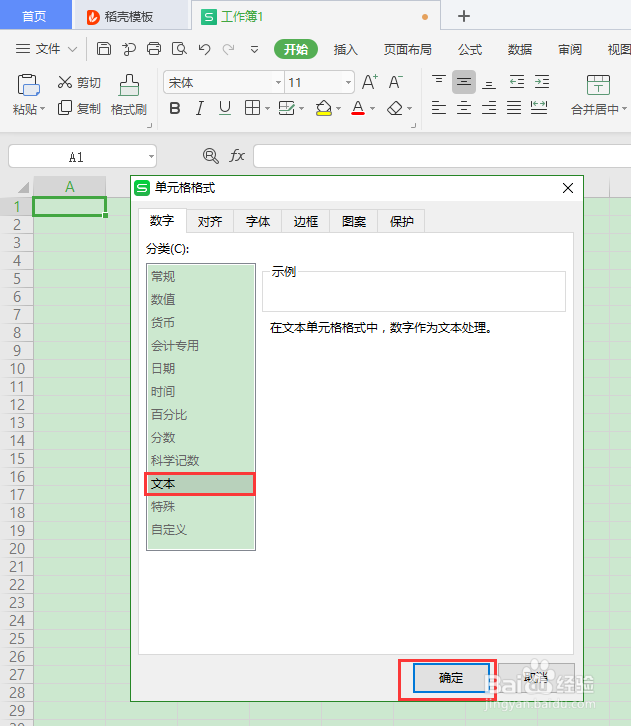This screenshot has height=726, width=631.
Task: Open the 图案 tab in dialog
Action: (354, 221)
